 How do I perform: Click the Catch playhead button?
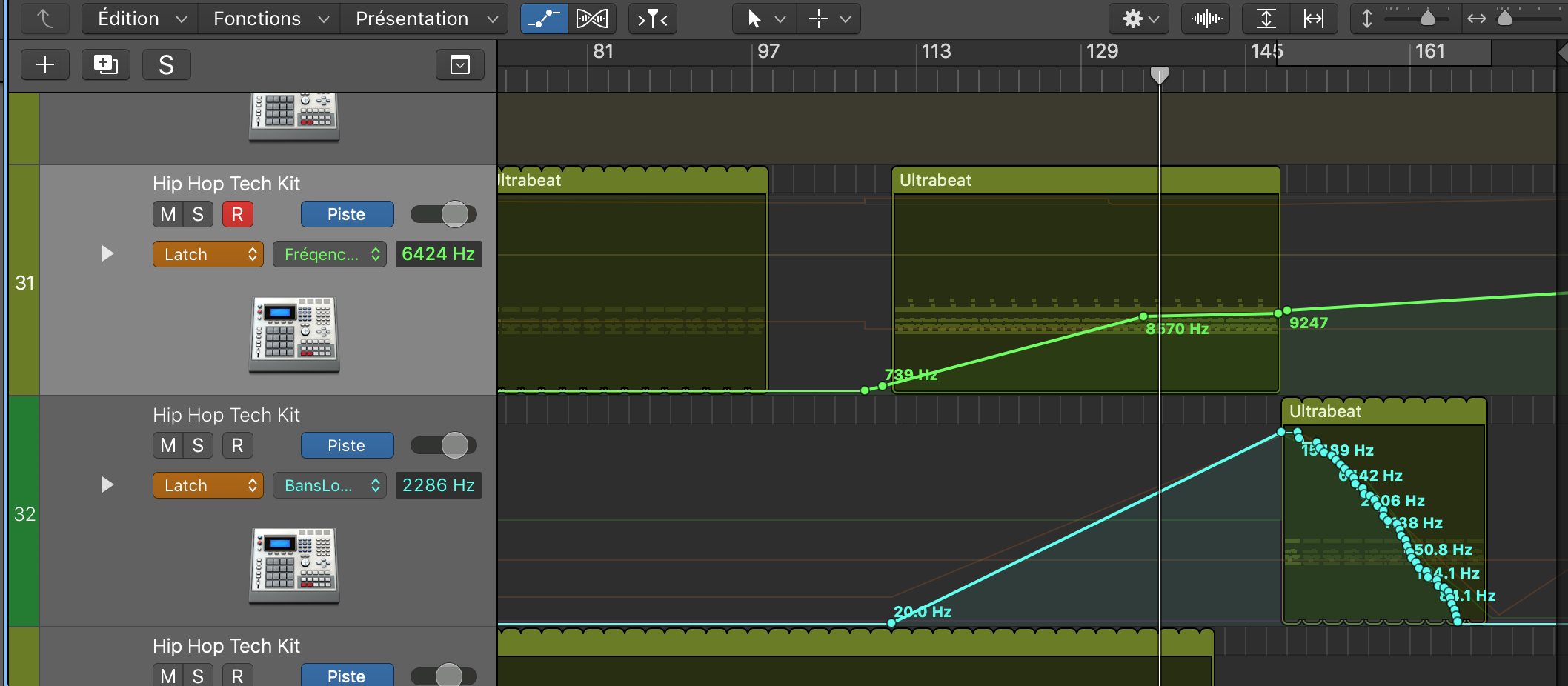(x=652, y=19)
